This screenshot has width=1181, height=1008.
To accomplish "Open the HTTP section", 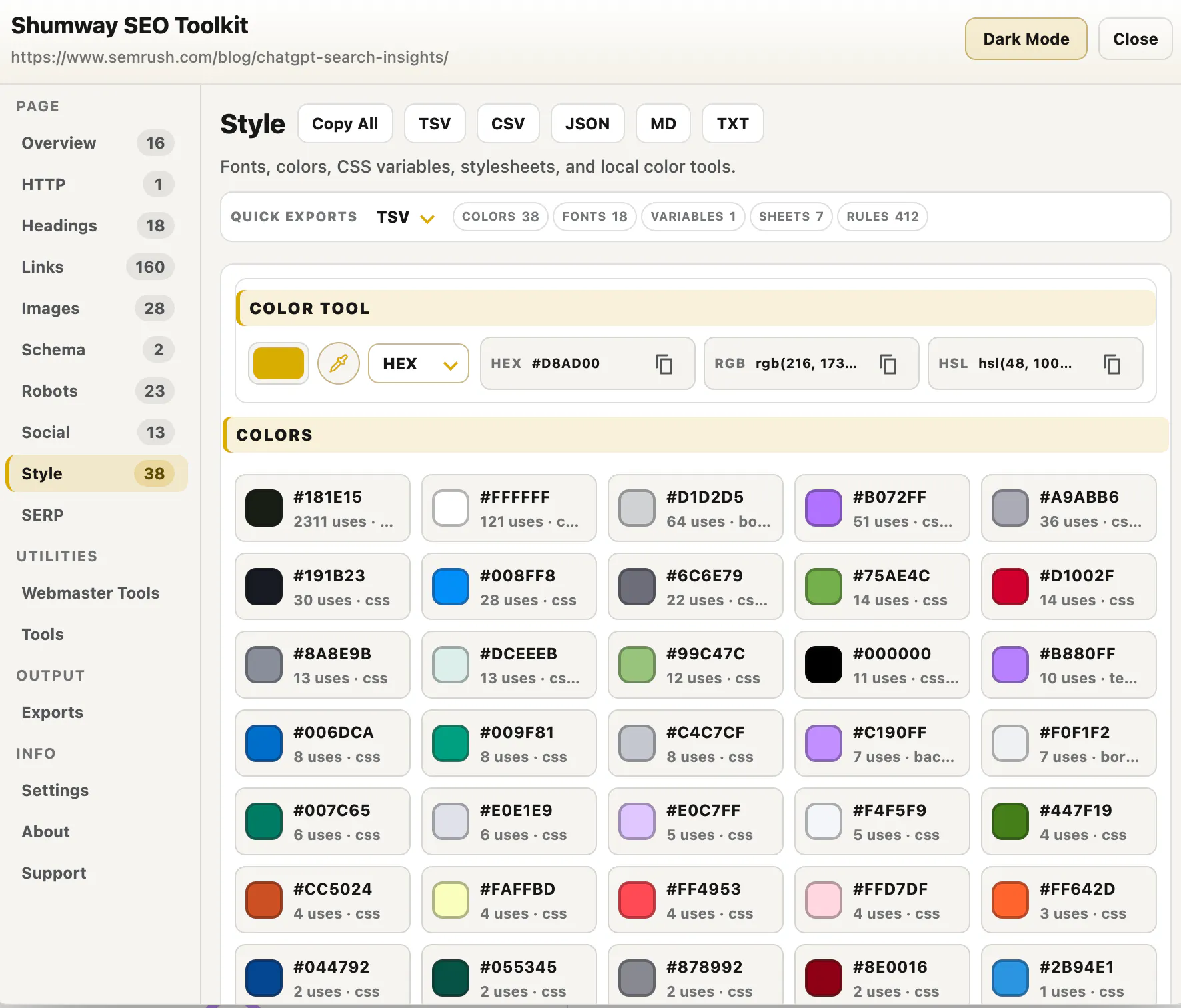I will coord(97,184).
